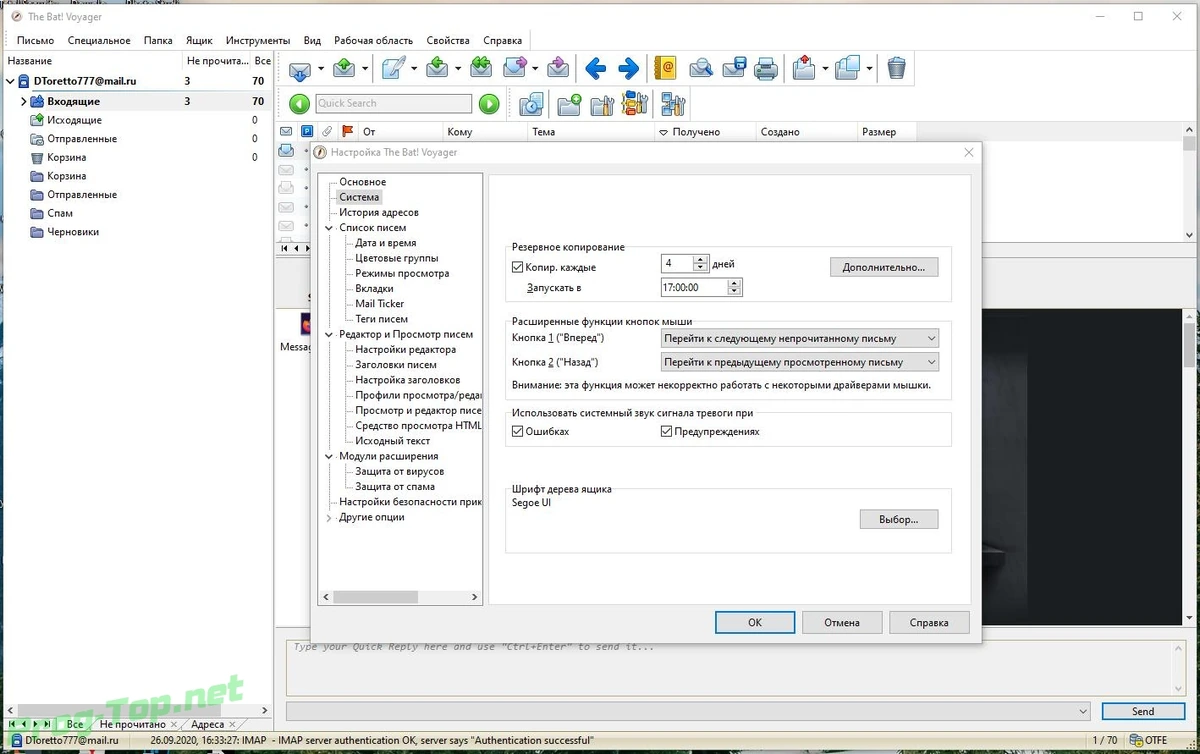Select the Черновики folder
Screen dimensions: 1200x754
click(x=73, y=232)
